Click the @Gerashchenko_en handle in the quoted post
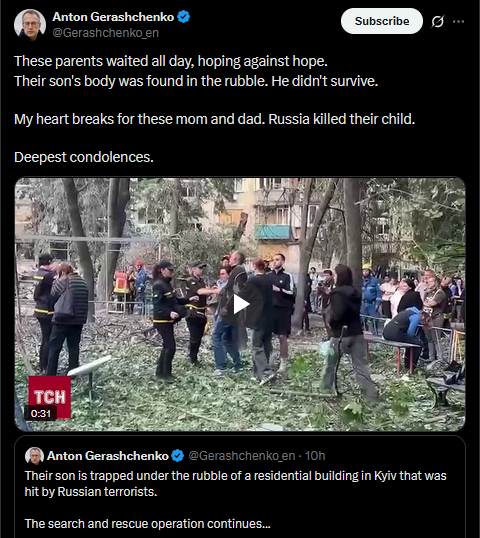The height and width of the screenshot is (538, 480). pos(242,456)
